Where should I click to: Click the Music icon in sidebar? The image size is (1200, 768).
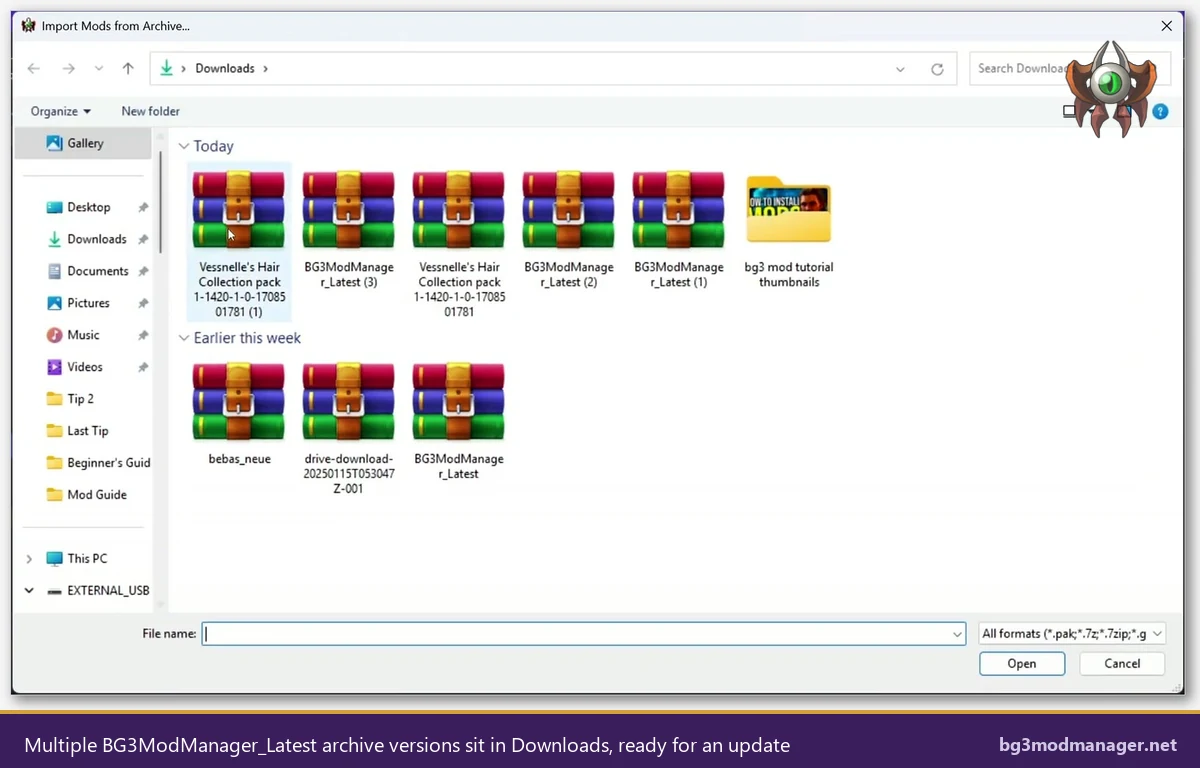[x=55, y=335]
